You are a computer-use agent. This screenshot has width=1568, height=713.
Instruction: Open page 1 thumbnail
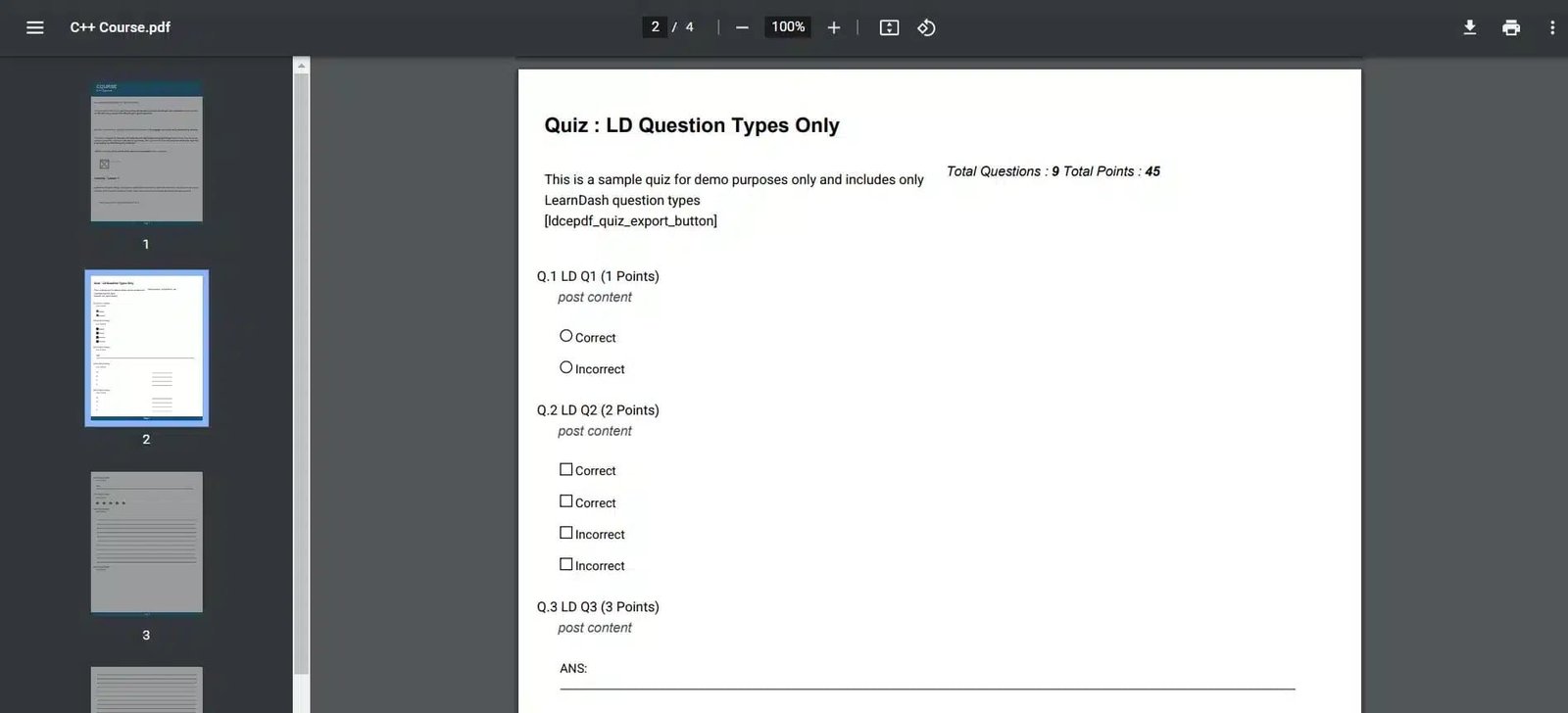(x=147, y=152)
